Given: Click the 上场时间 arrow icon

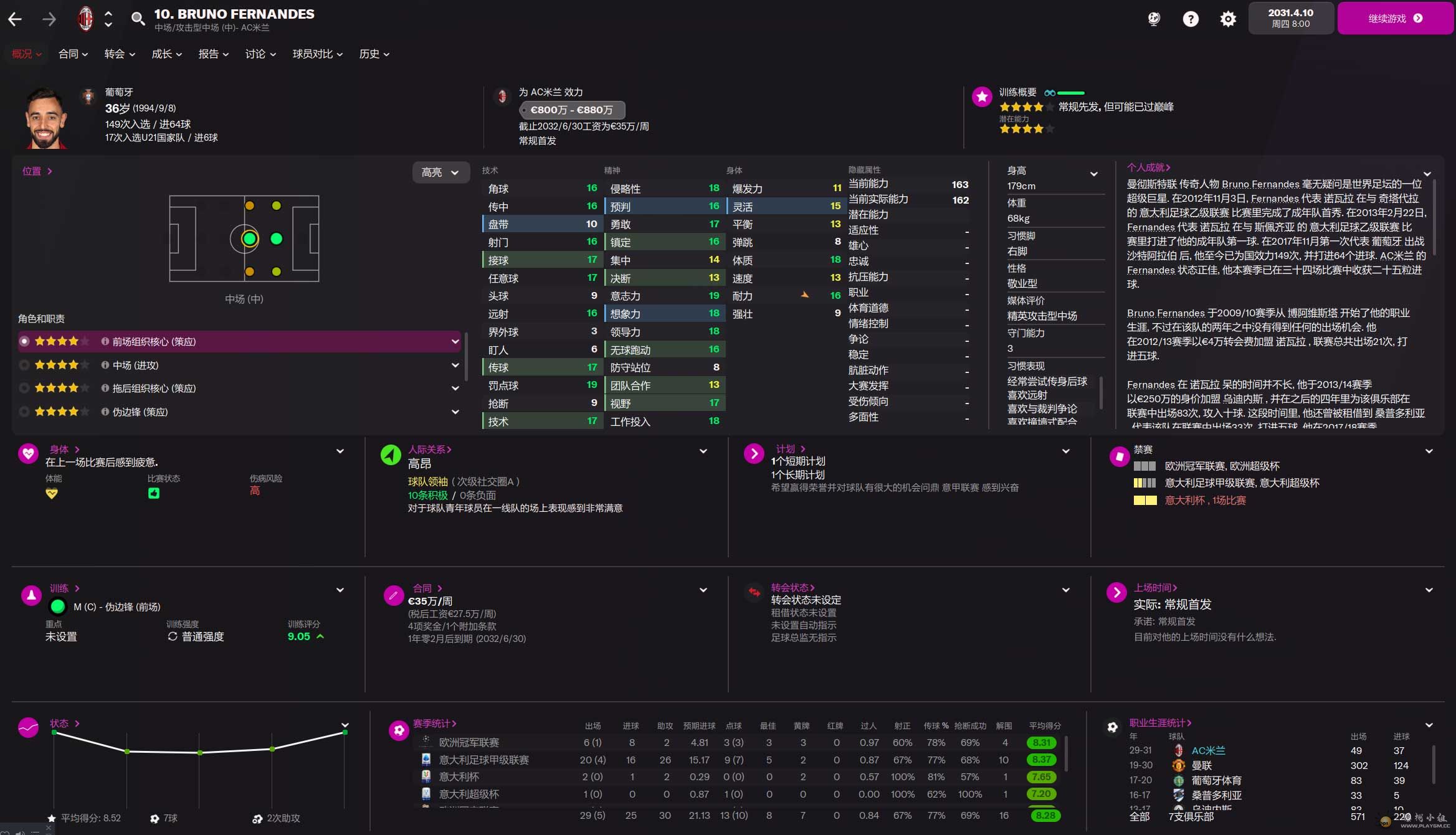Looking at the screenshot, I should 1116,592.
